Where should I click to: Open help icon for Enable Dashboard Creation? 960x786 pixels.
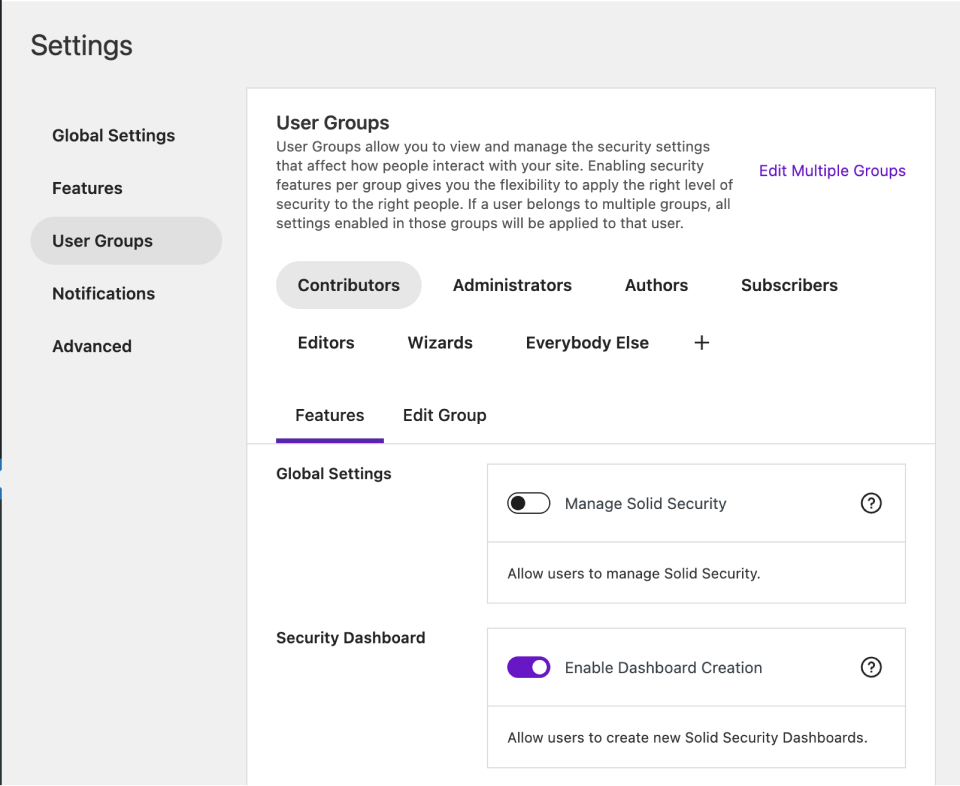coord(871,668)
